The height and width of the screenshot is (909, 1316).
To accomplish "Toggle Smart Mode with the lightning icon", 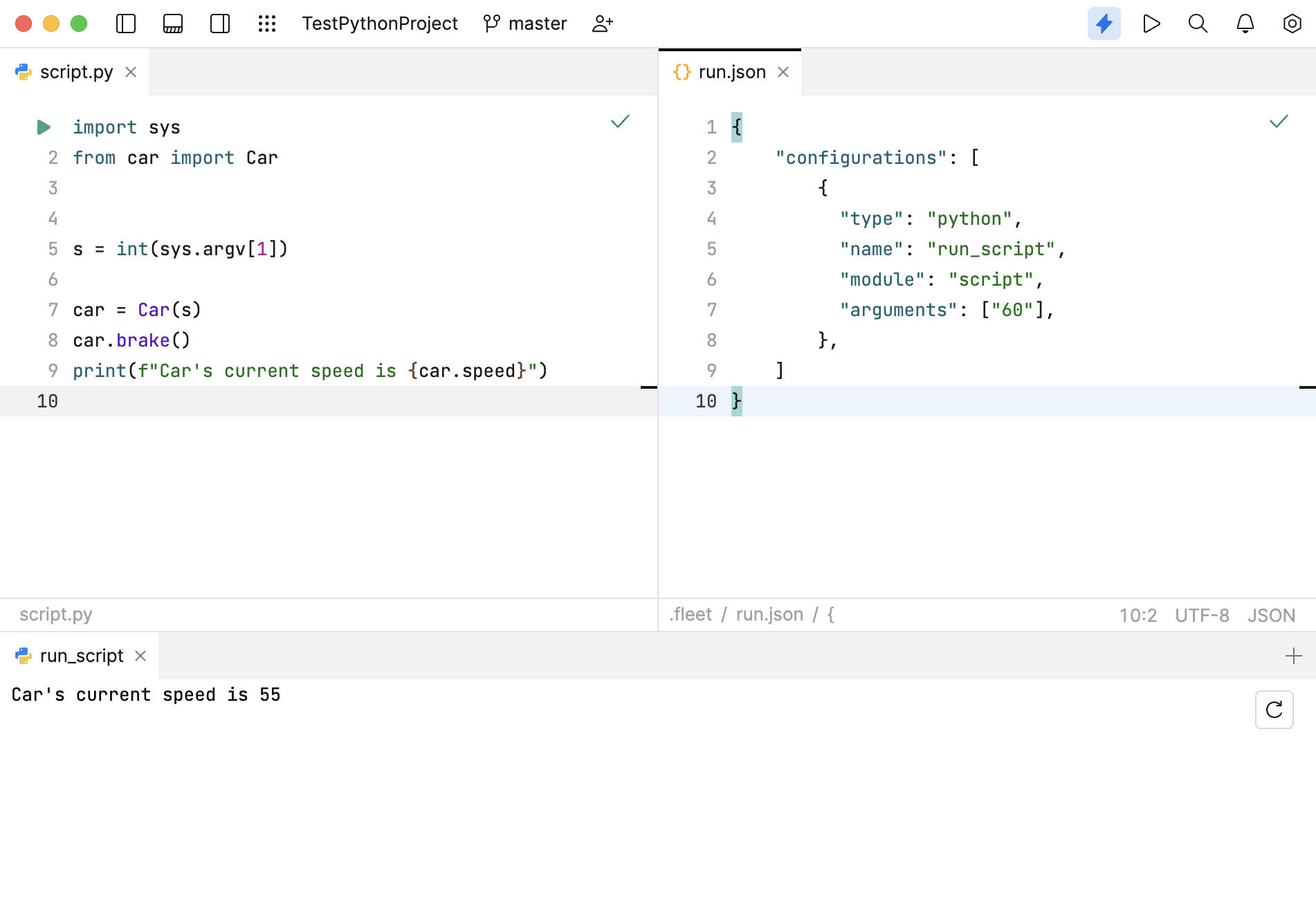I will (1104, 23).
